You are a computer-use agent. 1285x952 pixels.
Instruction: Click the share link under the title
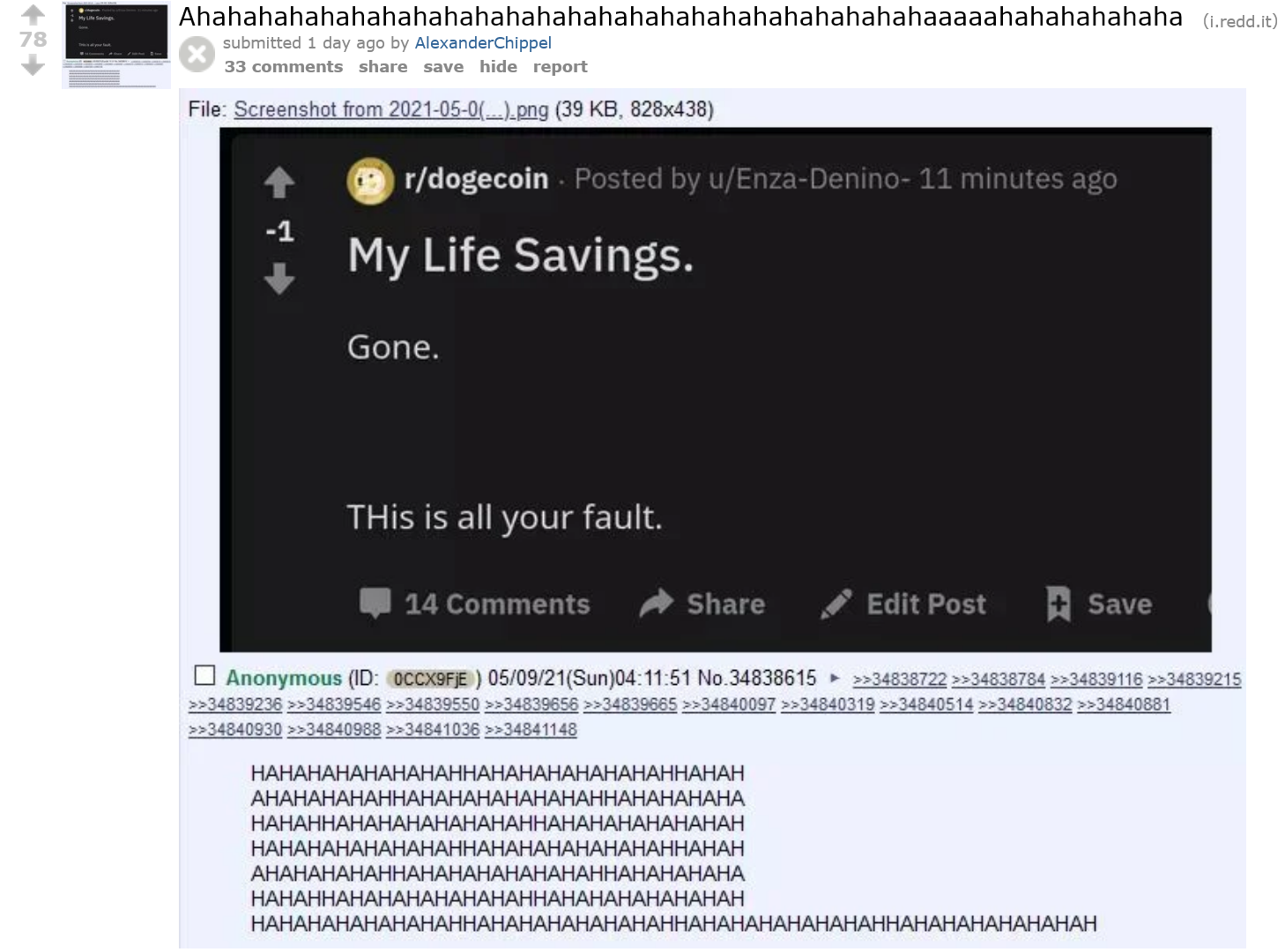(x=383, y=67)
